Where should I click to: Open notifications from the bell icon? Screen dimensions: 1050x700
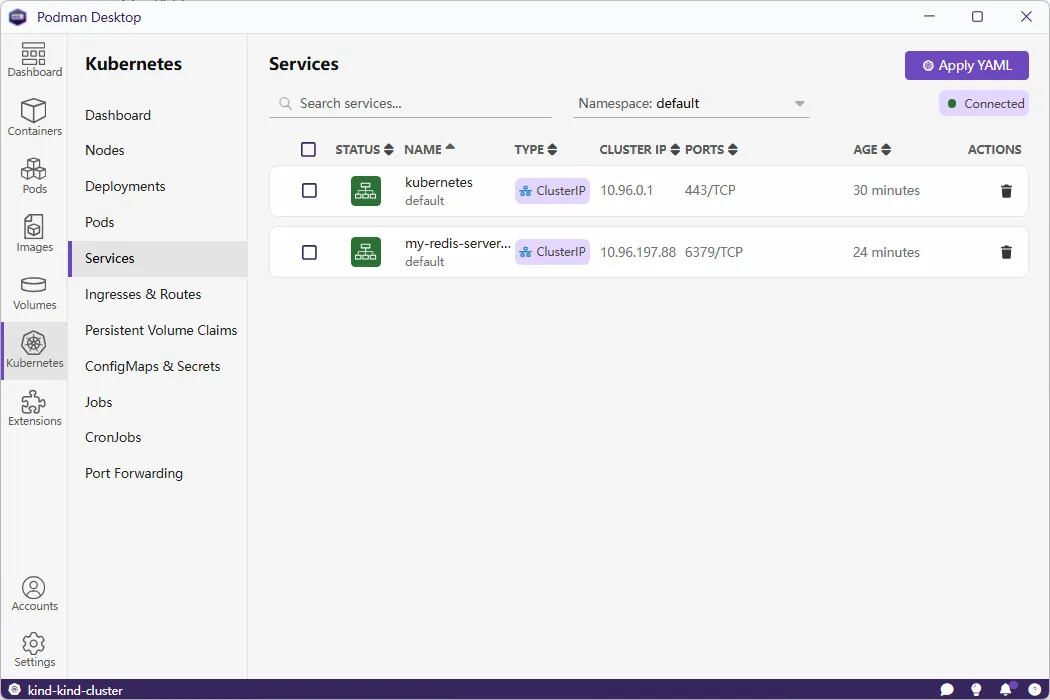tap(1003, 689)
